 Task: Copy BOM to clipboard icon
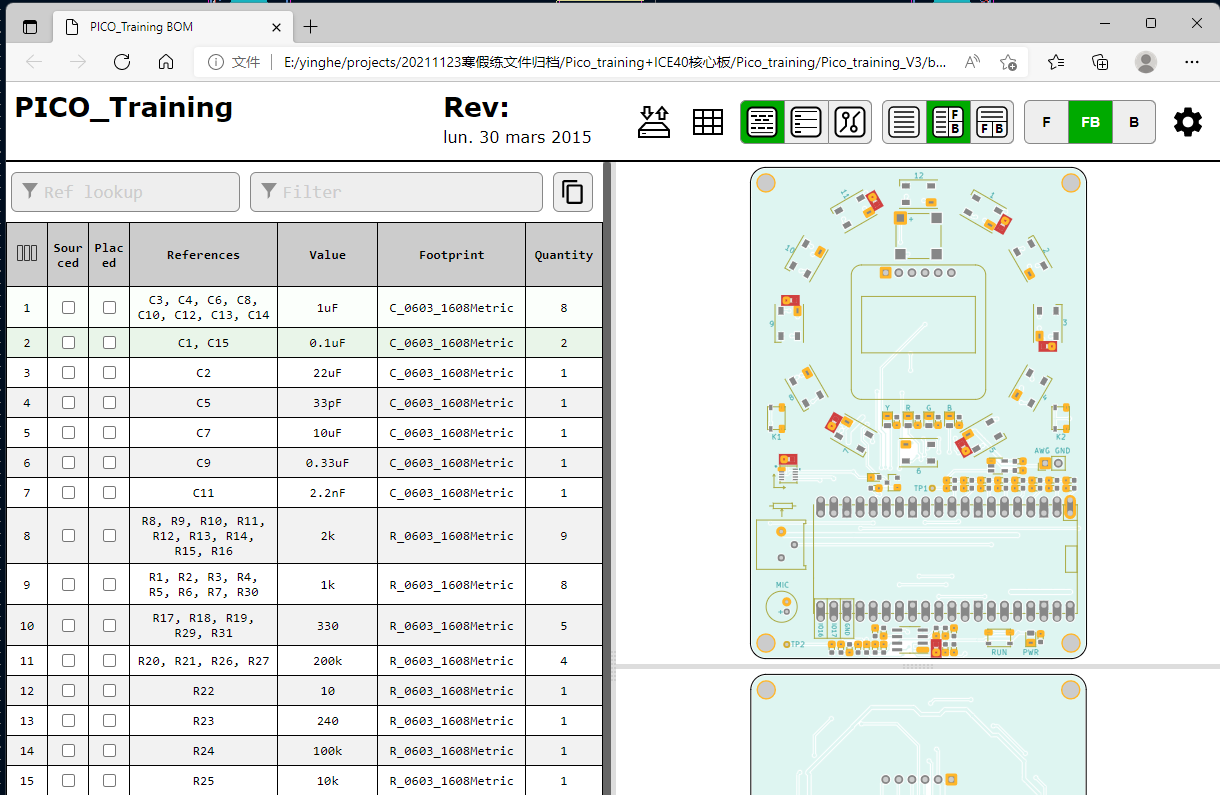[573, 192]
